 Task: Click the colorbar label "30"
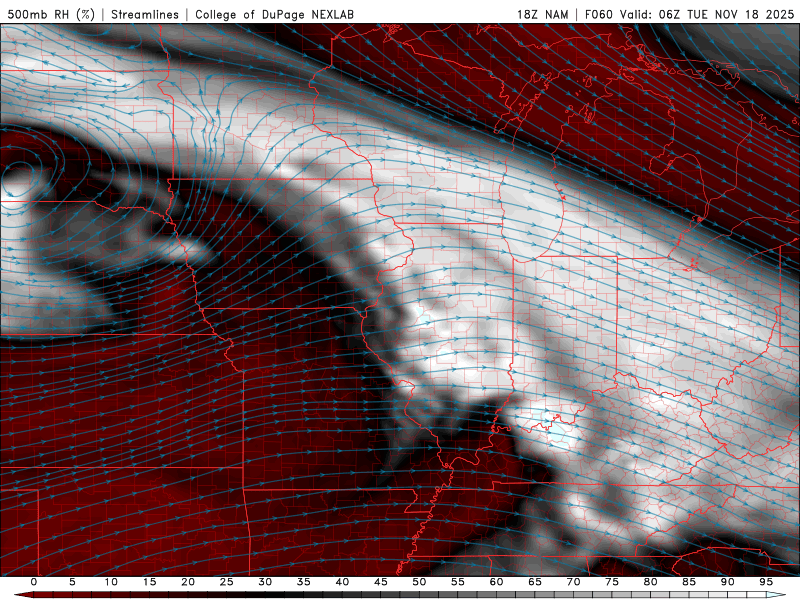point(265,582)
